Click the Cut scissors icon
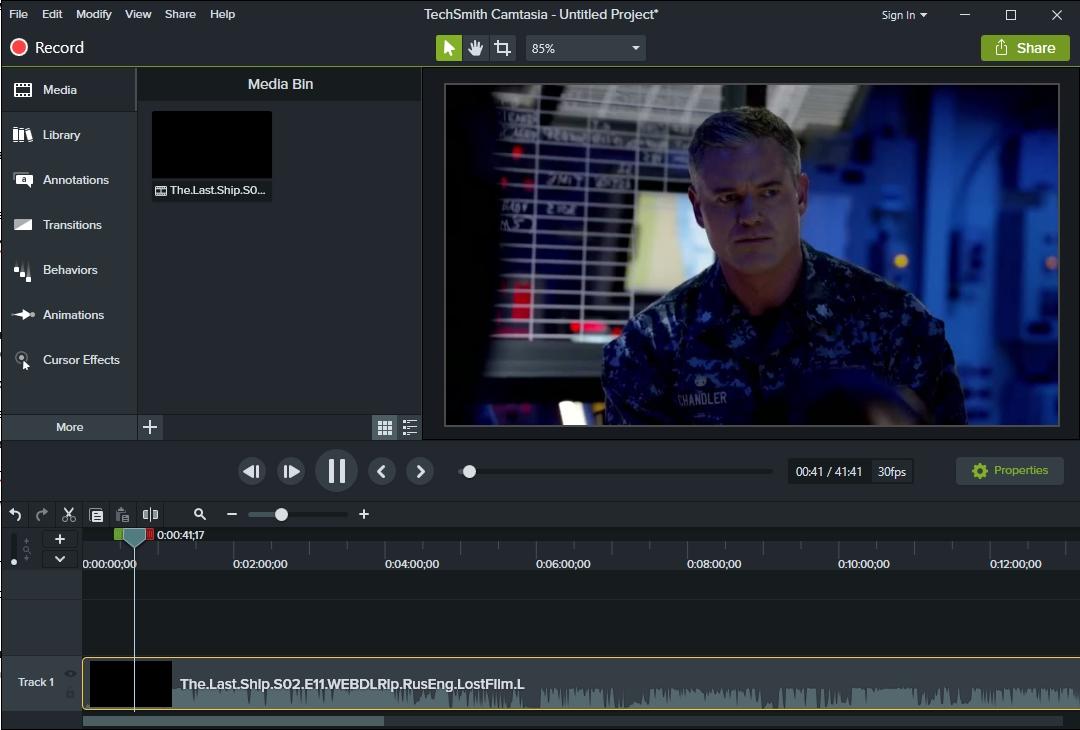 click(x=69, y=514)
